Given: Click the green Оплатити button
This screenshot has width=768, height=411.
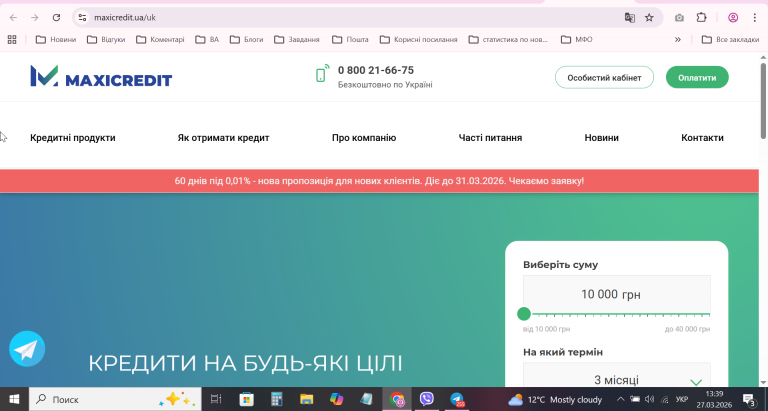Looking at the screenshot, I should tap(697, 77).
